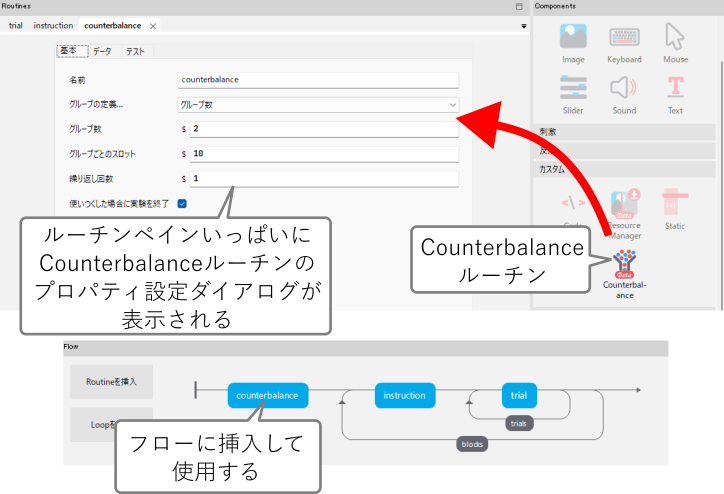Viewport: 724px width, 494px height.
Task: Click the counterbalance routine in the Flow
Action: [267, 395]
